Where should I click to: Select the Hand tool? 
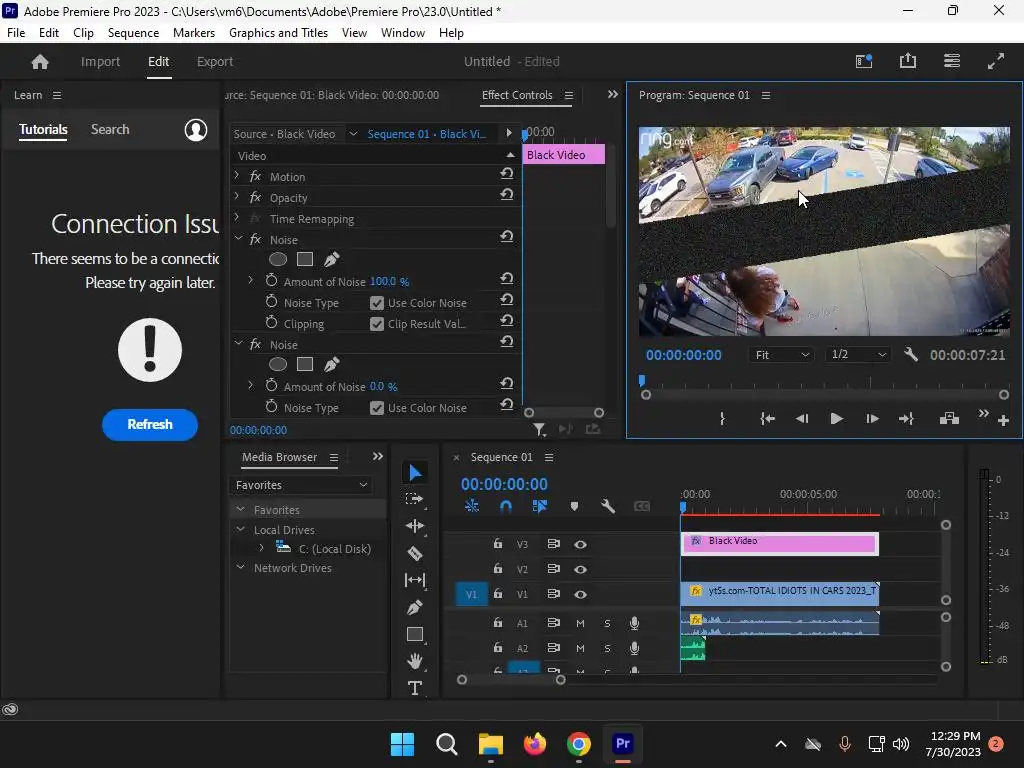pos(415,661)
